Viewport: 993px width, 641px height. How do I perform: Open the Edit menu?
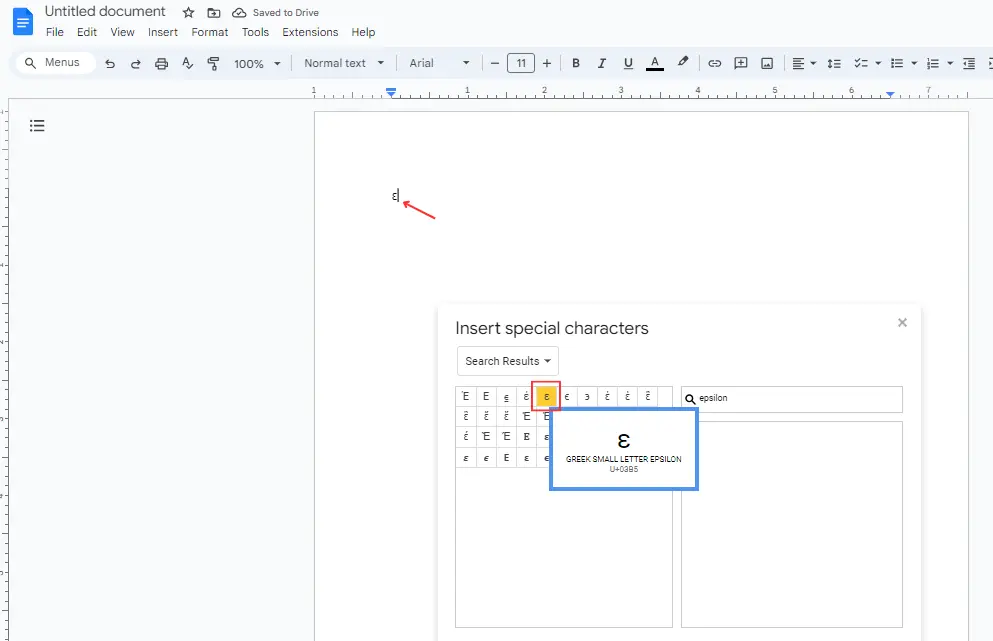(x=87, y=32)
